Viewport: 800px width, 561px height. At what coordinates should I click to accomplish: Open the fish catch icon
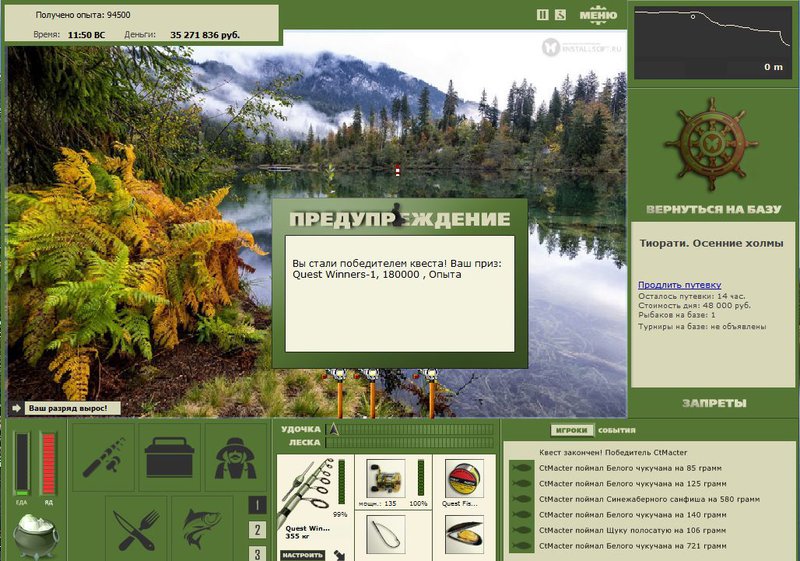point(203,529)
